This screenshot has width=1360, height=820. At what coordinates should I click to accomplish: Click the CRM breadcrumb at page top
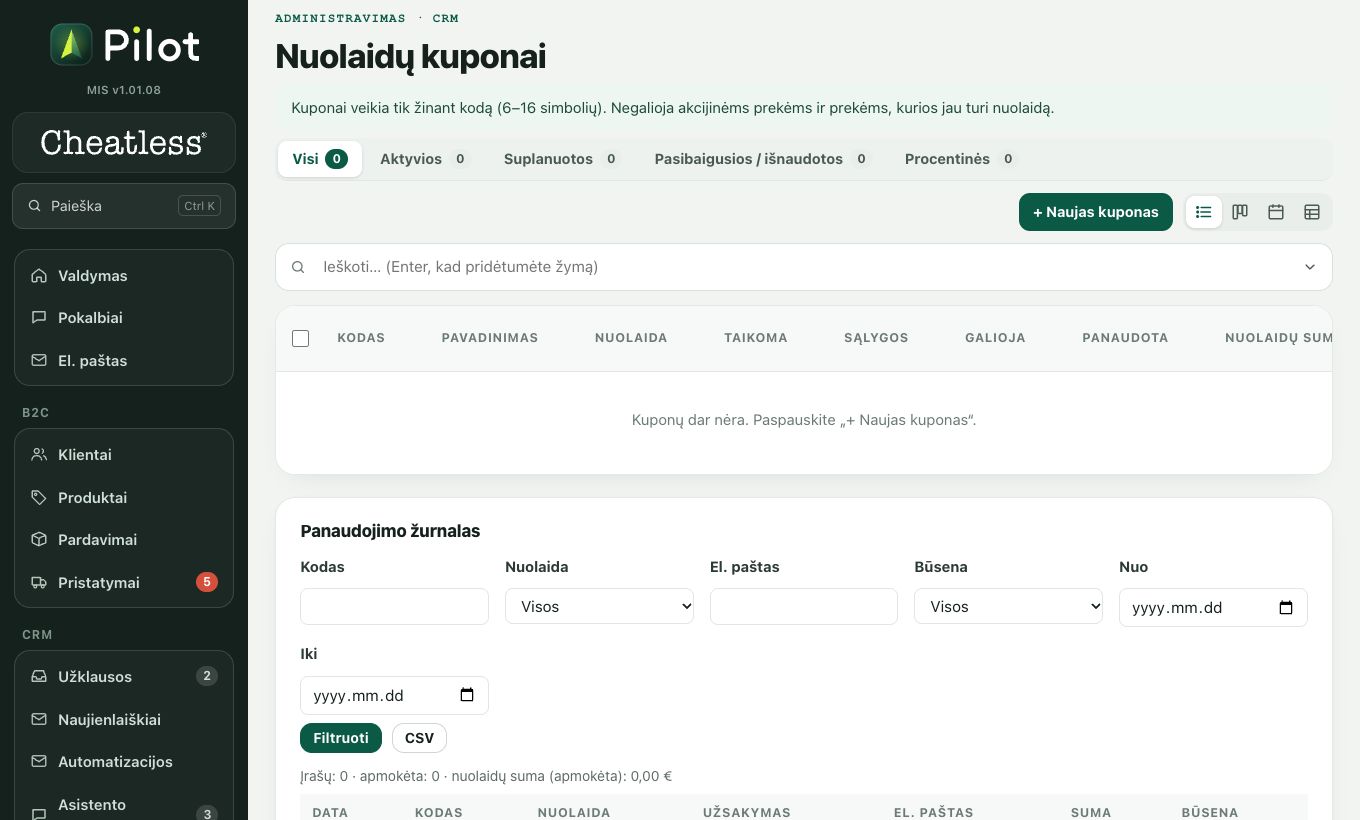pyautogui.click(x=446, y=18)
